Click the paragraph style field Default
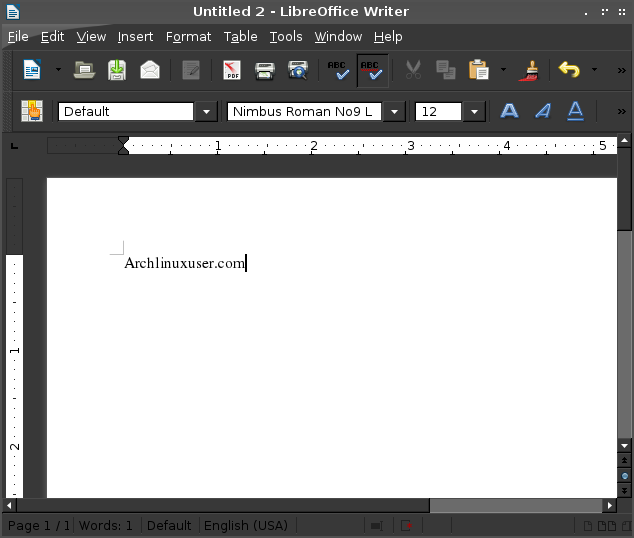Viewport: 634px width, 538px height. click(x=126, y=112)
